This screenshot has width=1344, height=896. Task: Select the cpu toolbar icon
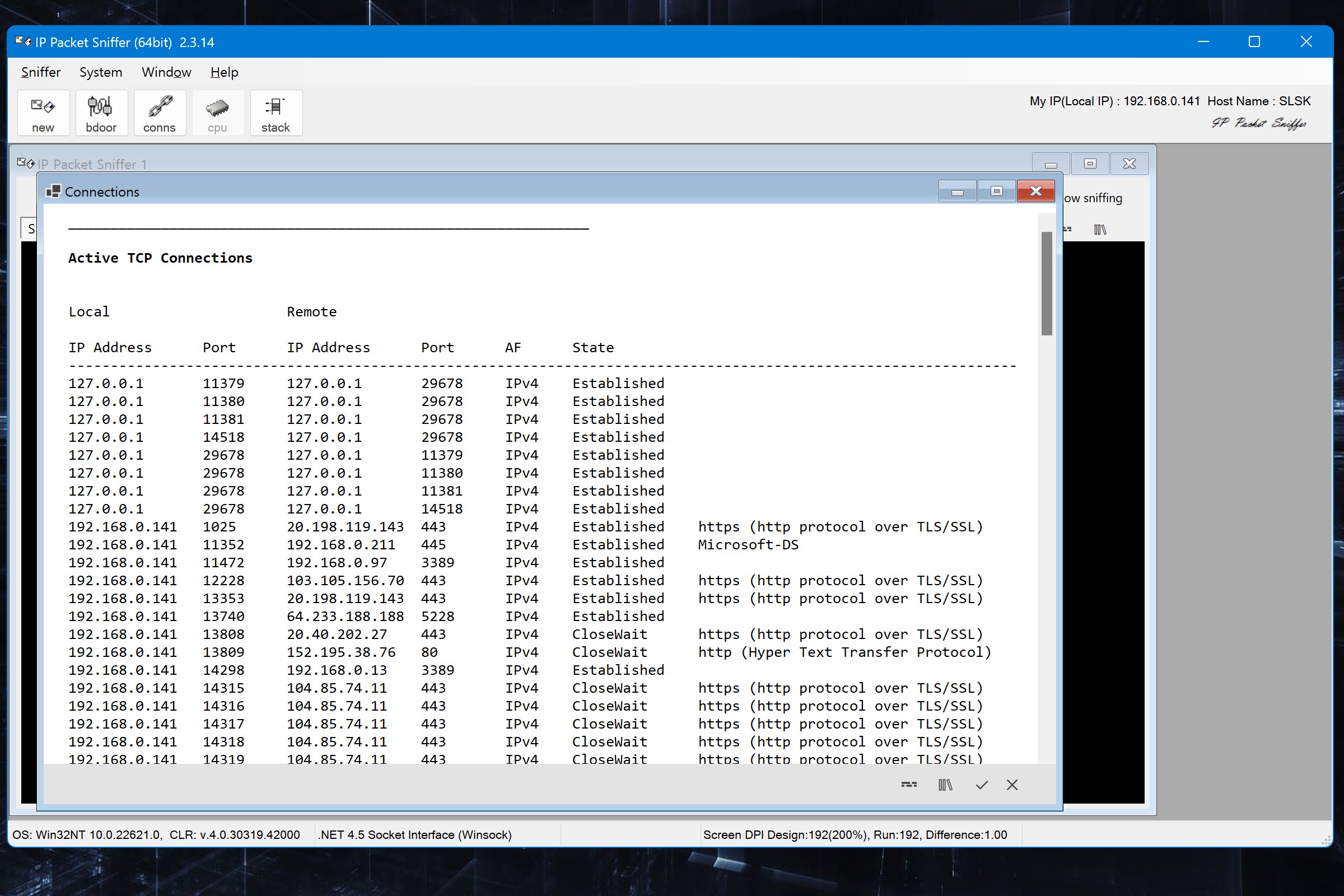[x=218, y=113]
